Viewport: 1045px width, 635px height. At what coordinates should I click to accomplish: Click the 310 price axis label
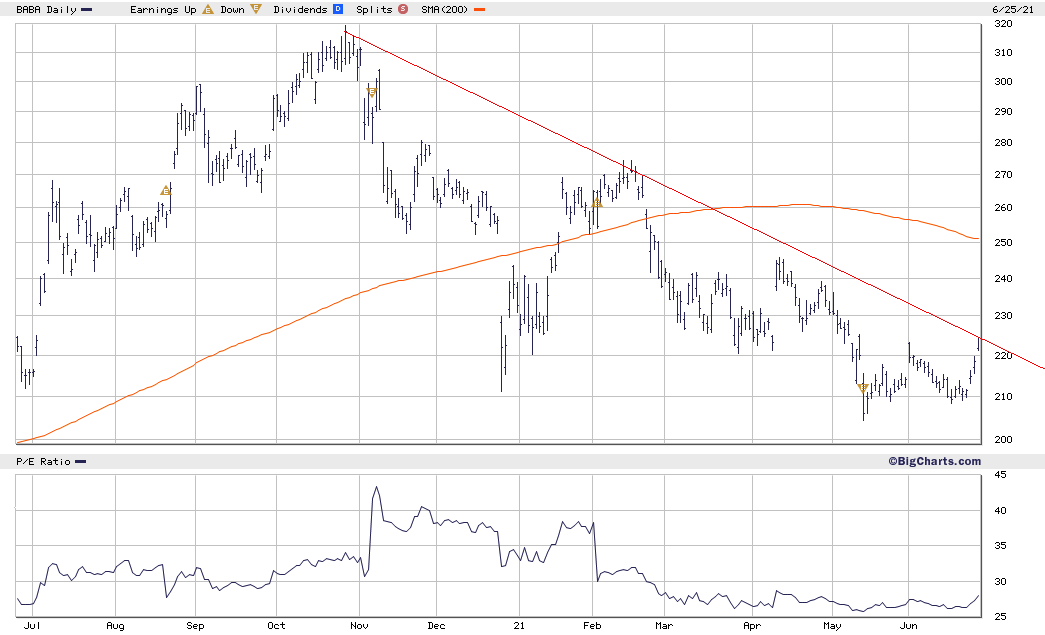pyautogui.click(x=1003, y=53)
